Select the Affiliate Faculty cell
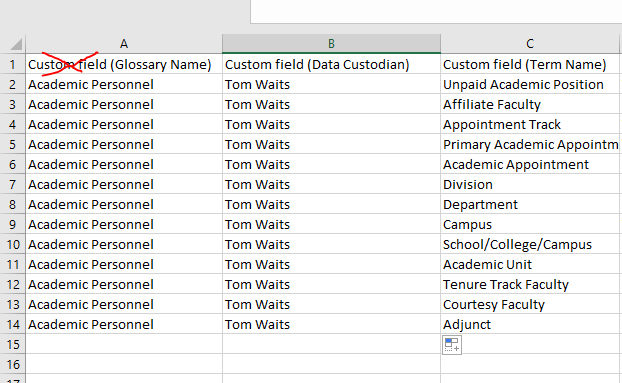Viewport: 622px width, 383px height. (530, 104)
